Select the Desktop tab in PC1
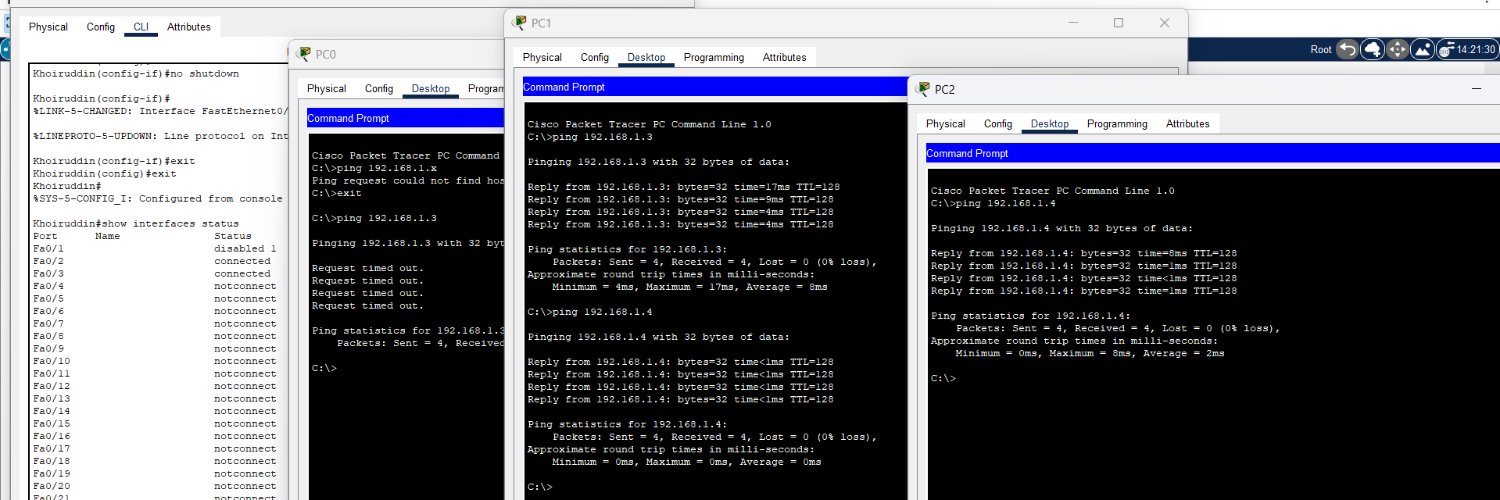The image size is (1500, 500). pos(647,57)
